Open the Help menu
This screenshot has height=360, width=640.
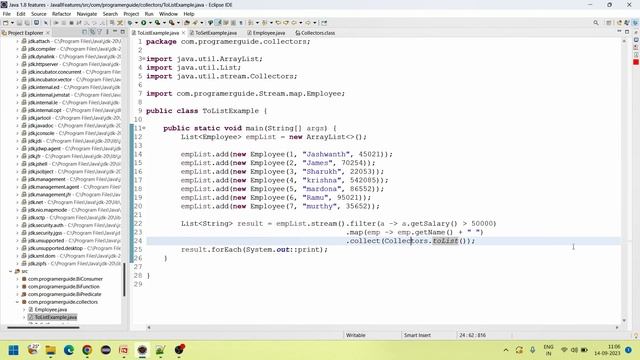coord(189,14)
